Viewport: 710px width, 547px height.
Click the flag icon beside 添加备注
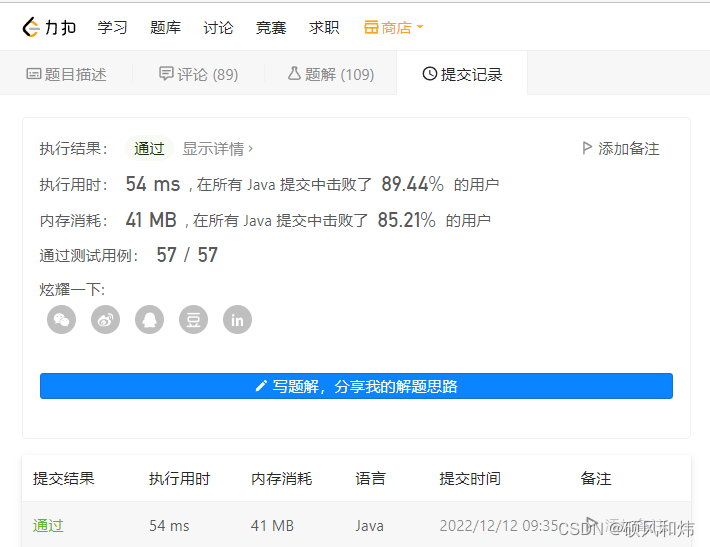click(587, 148)
